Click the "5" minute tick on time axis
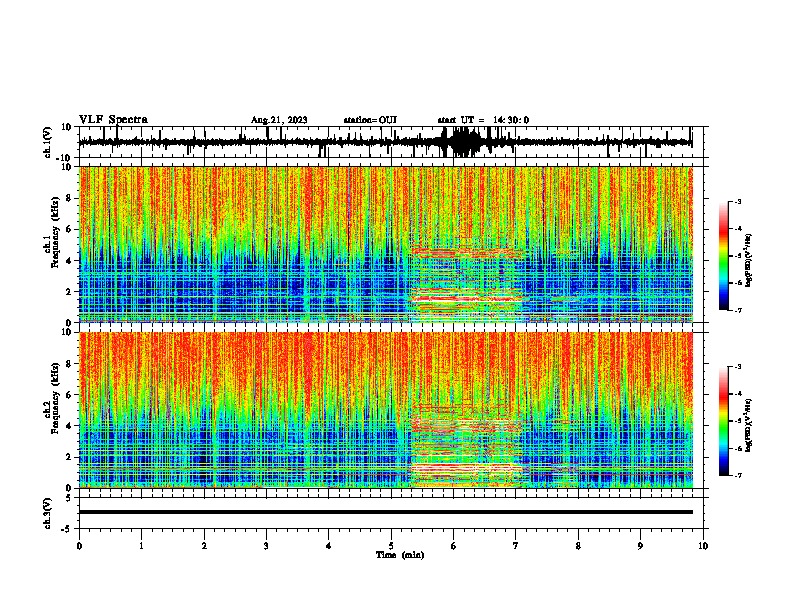792x612 pixels. [x=391, y=546]
